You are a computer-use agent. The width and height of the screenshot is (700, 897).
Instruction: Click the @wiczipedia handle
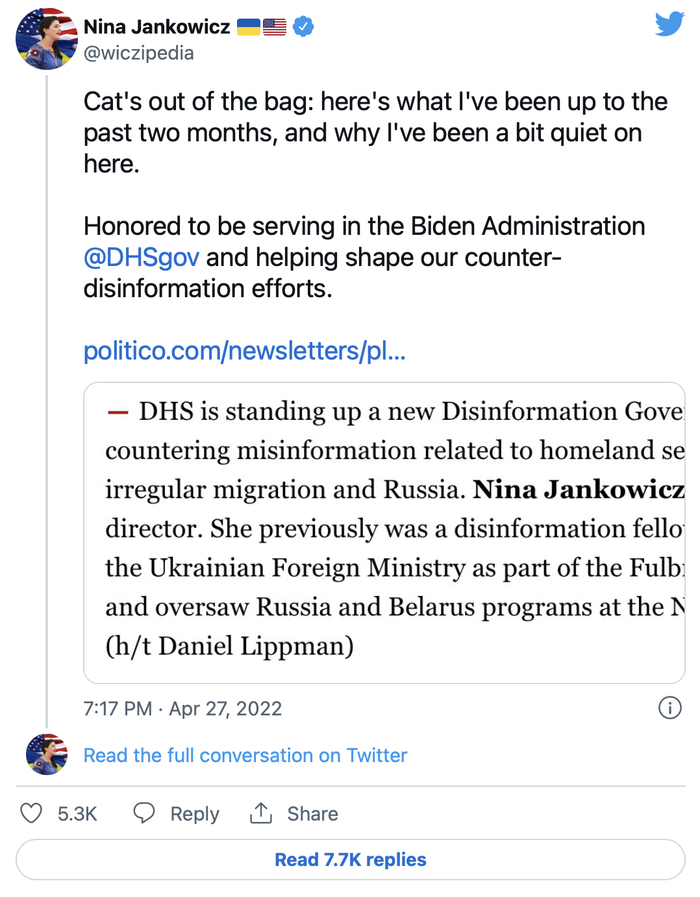(x=138, y=52)
